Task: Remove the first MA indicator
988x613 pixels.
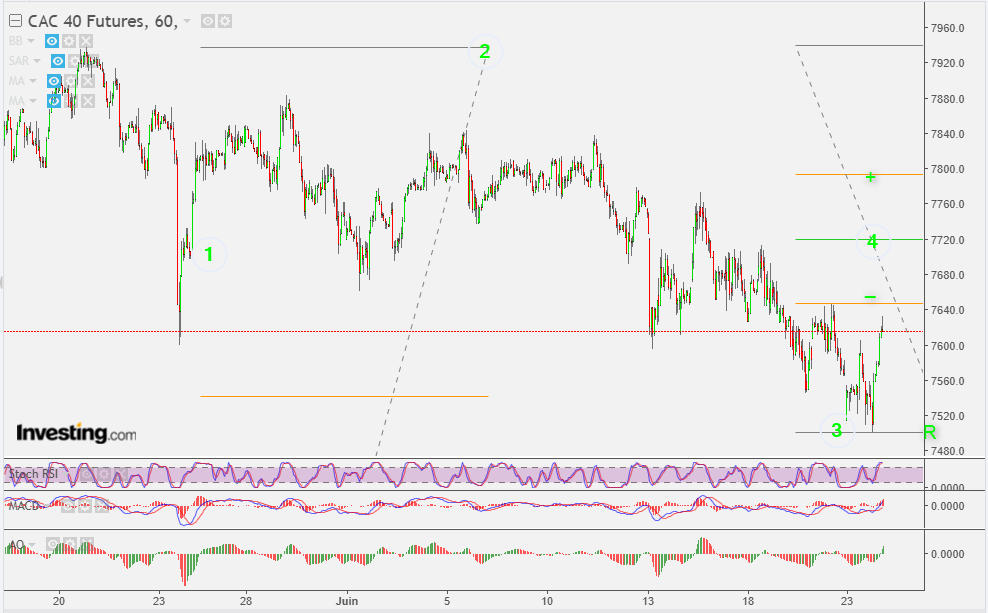Action: (x=88, y=81)
